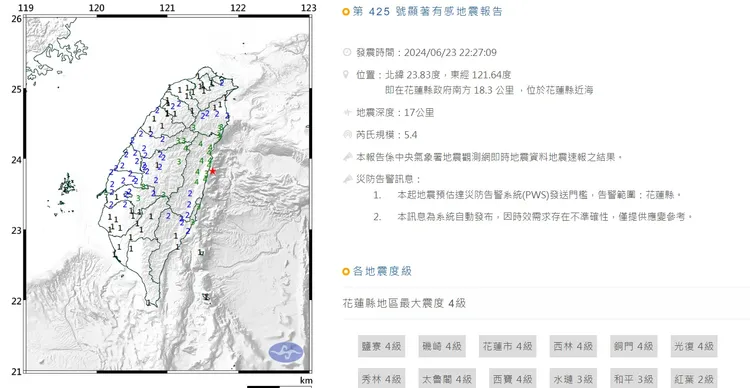This screenshot has width=750, height=388.
Task: Click the weather agency logo on the map
Action: 286,352
